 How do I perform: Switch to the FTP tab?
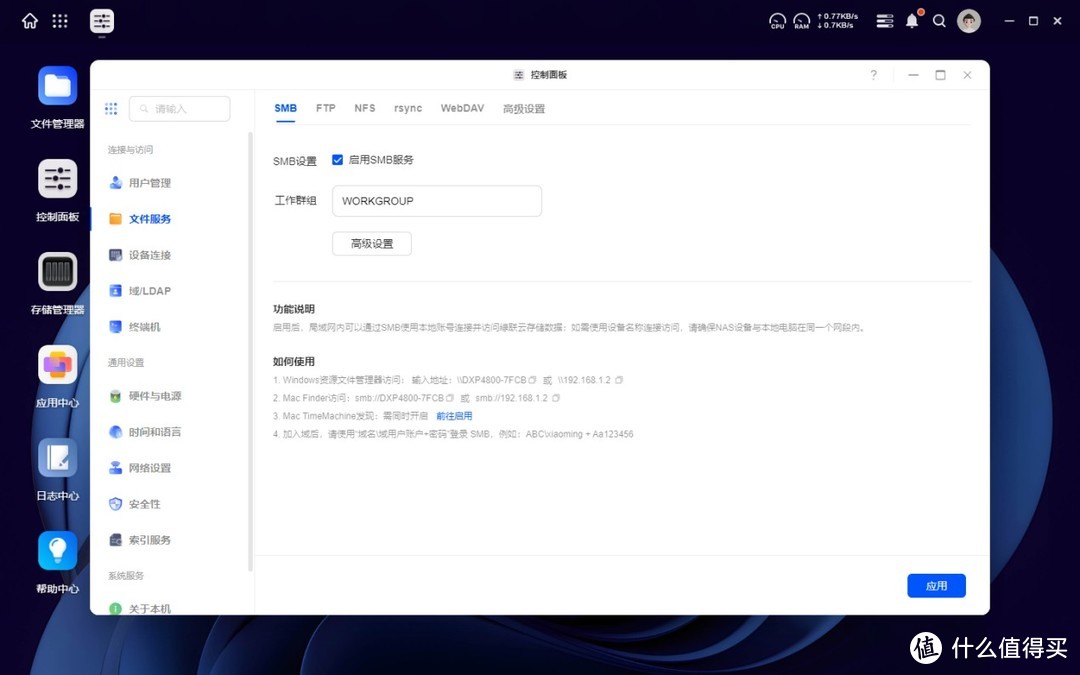pos(325,107)
